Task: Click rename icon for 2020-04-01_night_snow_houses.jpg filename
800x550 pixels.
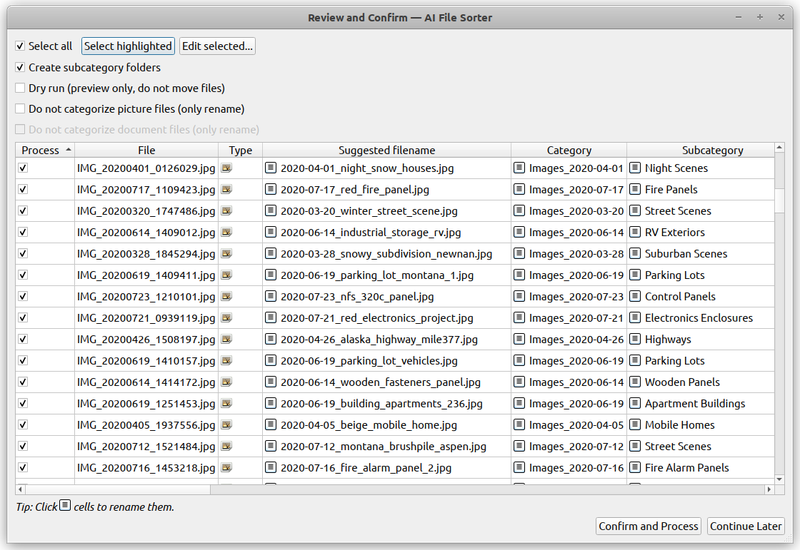Action: (271, 168)
